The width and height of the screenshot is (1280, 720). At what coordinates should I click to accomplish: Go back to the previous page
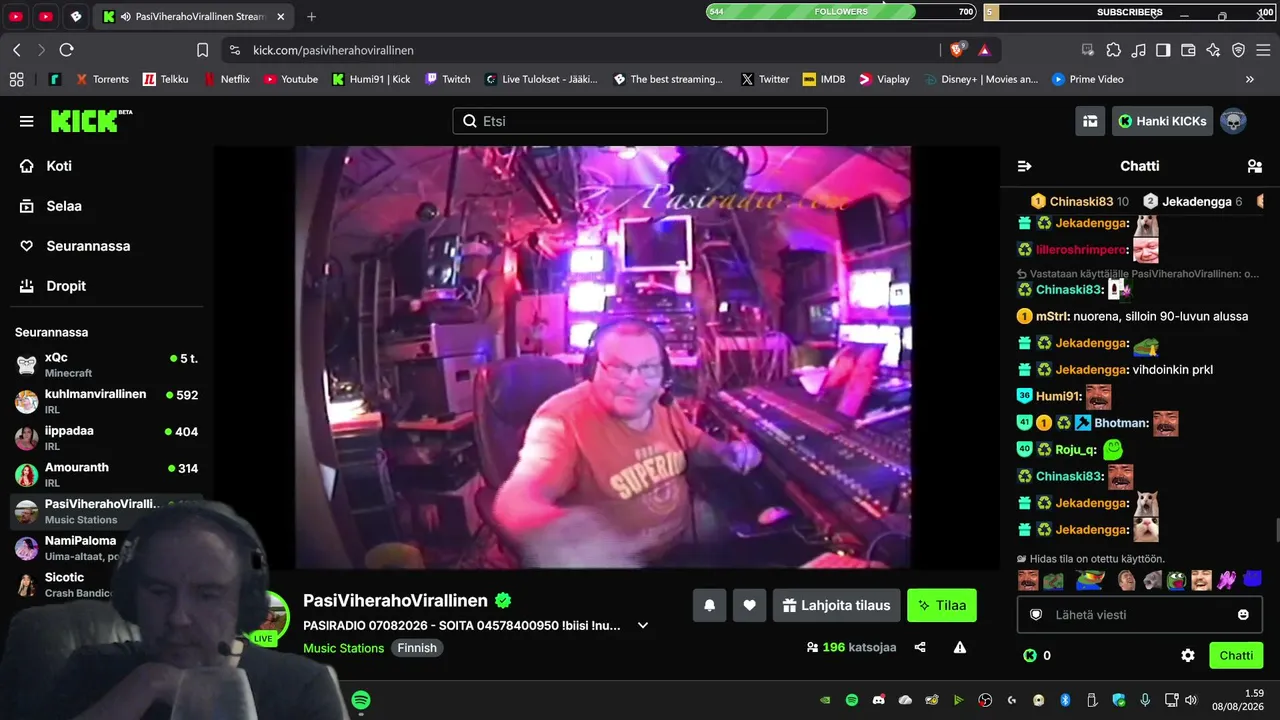(17, 50)
